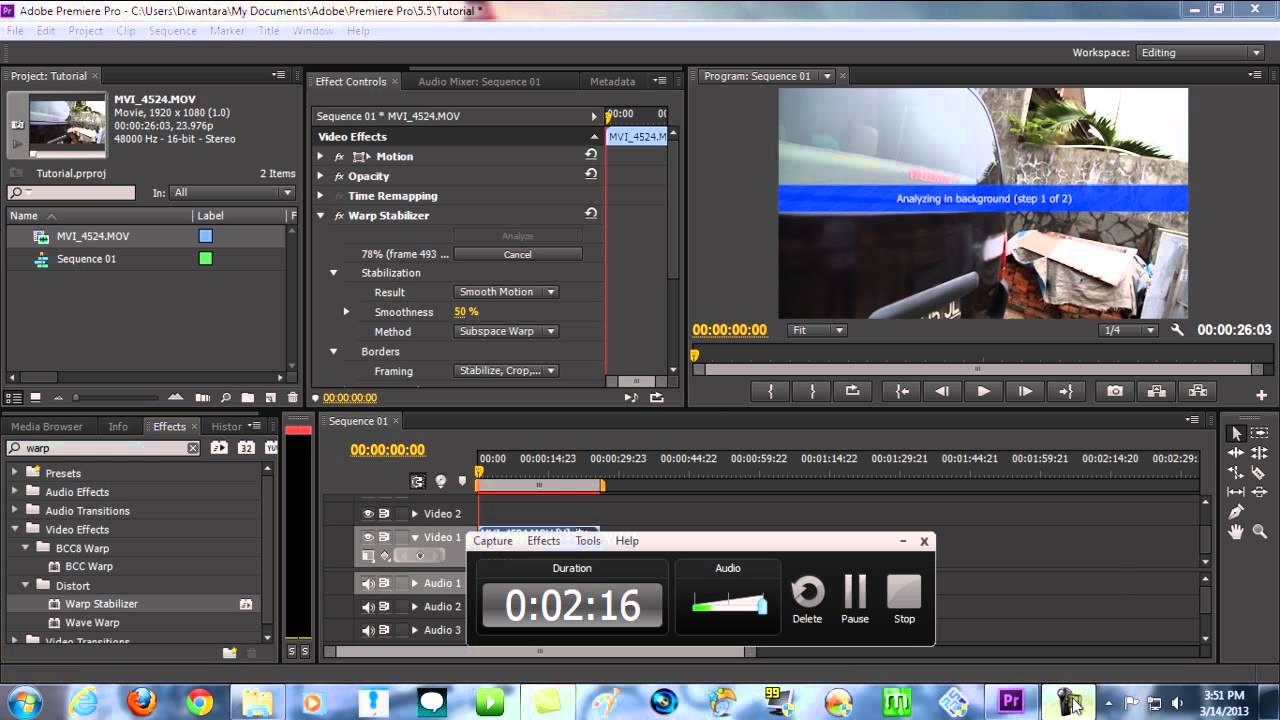Screen dimensions: 1280x720
Task: Click Go to Out point button
Action: coord(1066,392)
